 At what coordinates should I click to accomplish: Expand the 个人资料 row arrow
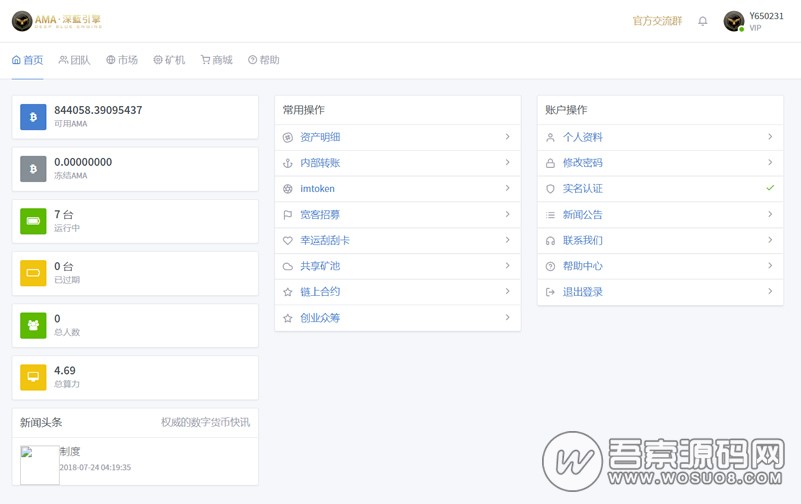point(770,137)
